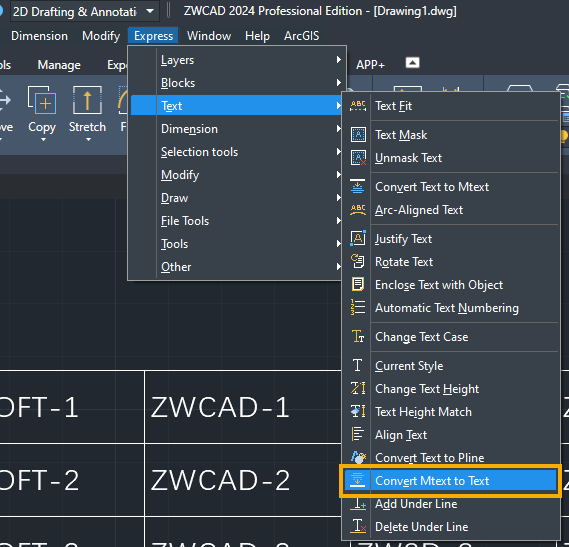This screenshot has width=569, height=547.
Task: Click the Enclose Text with Object icon
Action: [358, 285]
